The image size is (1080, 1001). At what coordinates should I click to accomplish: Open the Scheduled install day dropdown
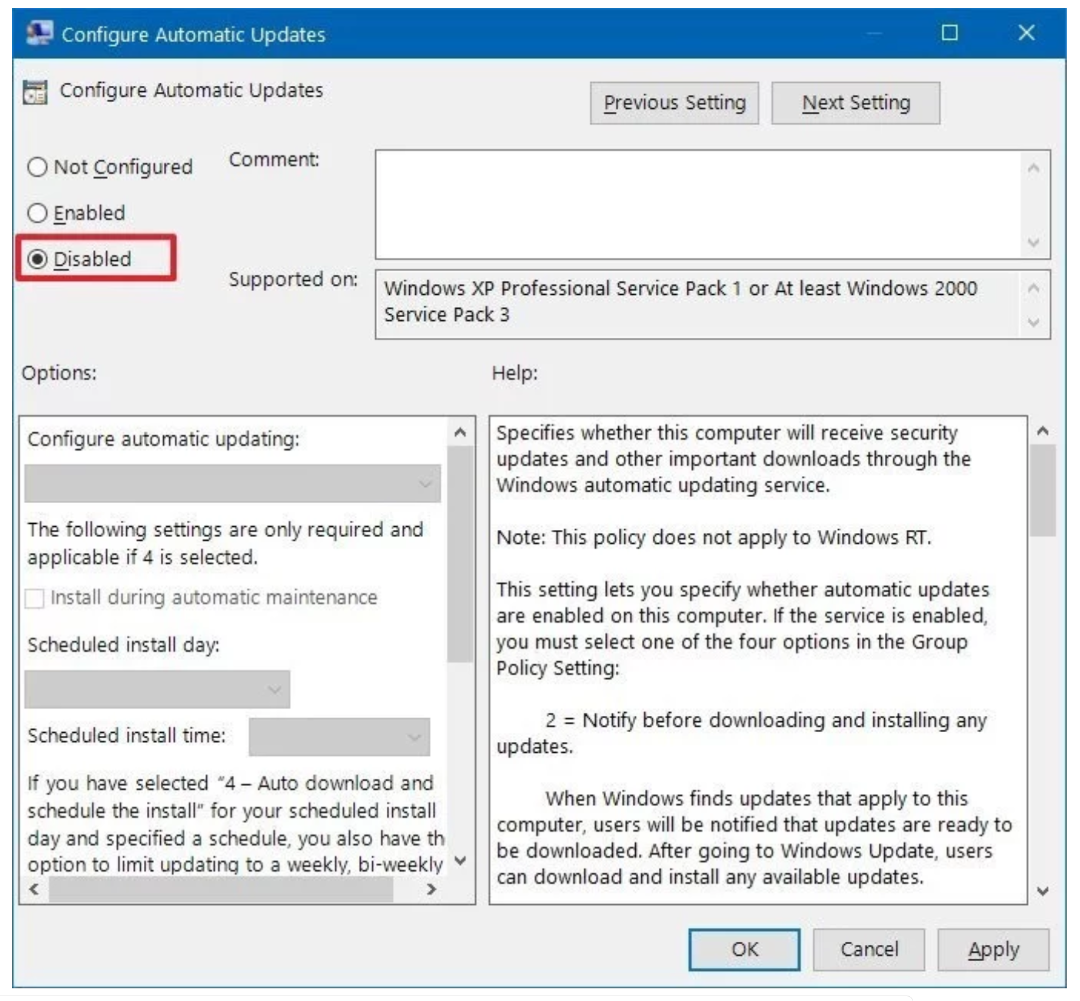point(157,689)
